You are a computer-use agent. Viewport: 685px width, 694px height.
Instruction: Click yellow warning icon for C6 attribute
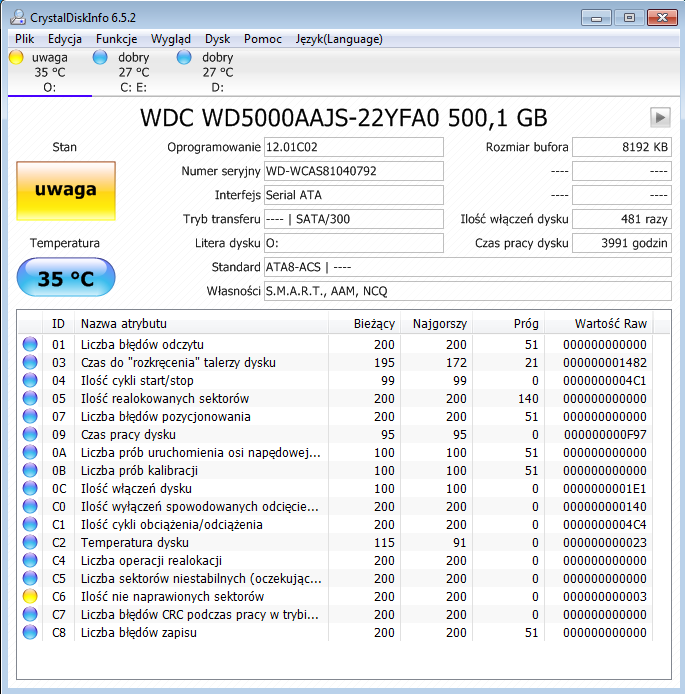click(x=30, y=596)
